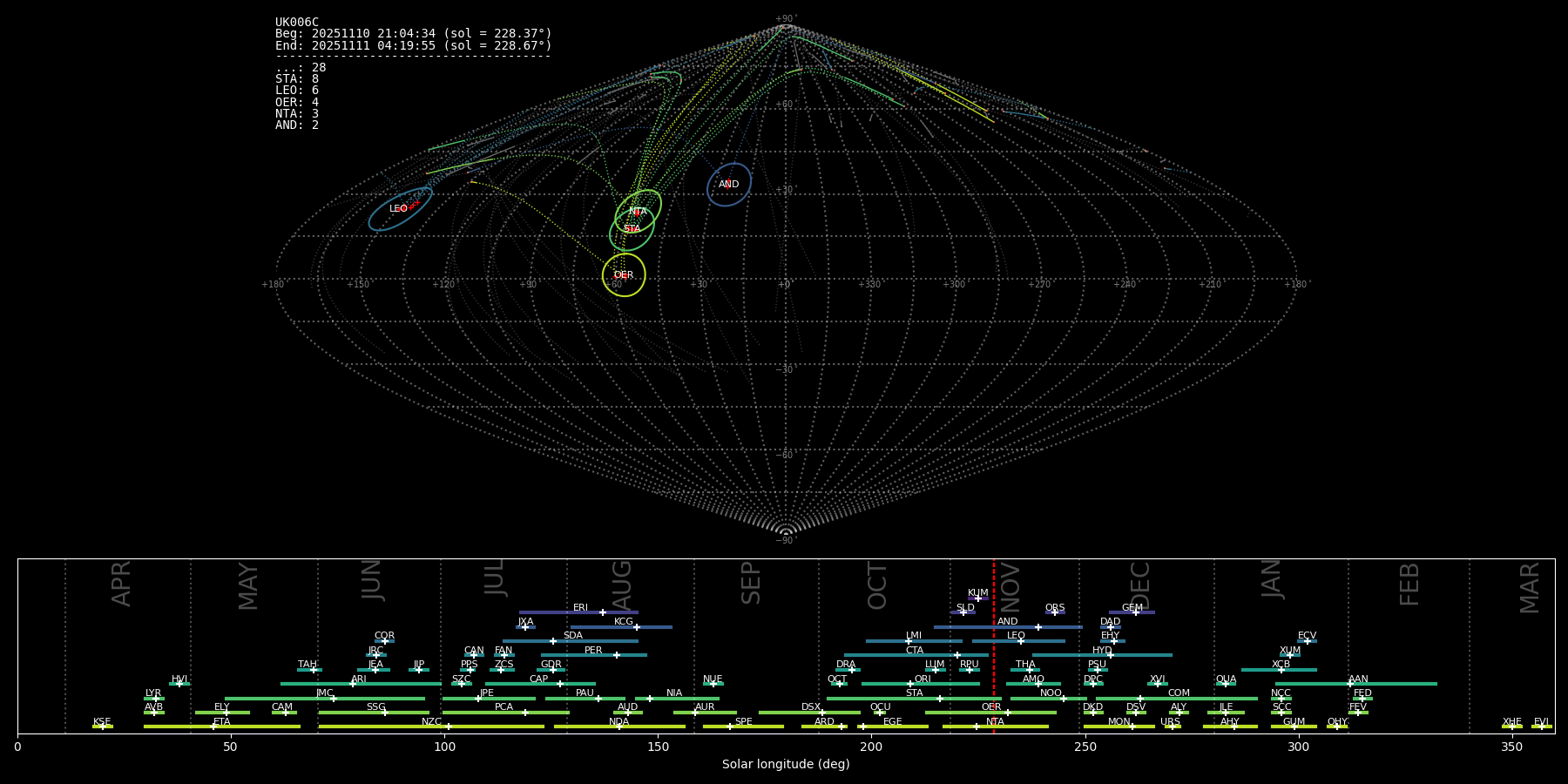1568x784 pixels.
Task: Click the 'STA: 8' legend entry
Action: point(297,79)
